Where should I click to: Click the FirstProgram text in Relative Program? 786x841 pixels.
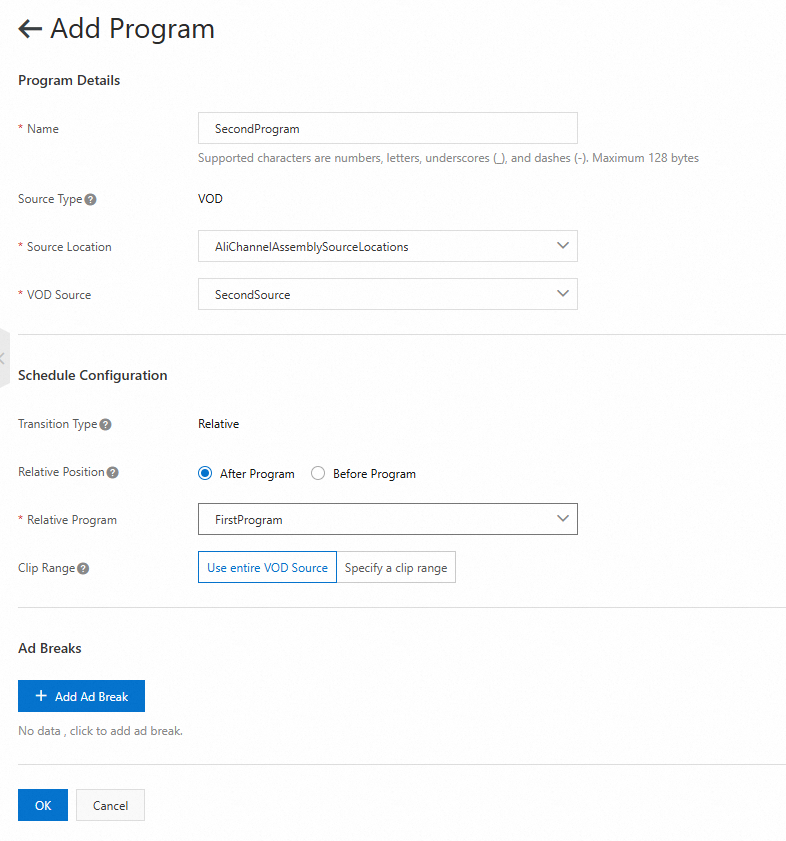248,520
